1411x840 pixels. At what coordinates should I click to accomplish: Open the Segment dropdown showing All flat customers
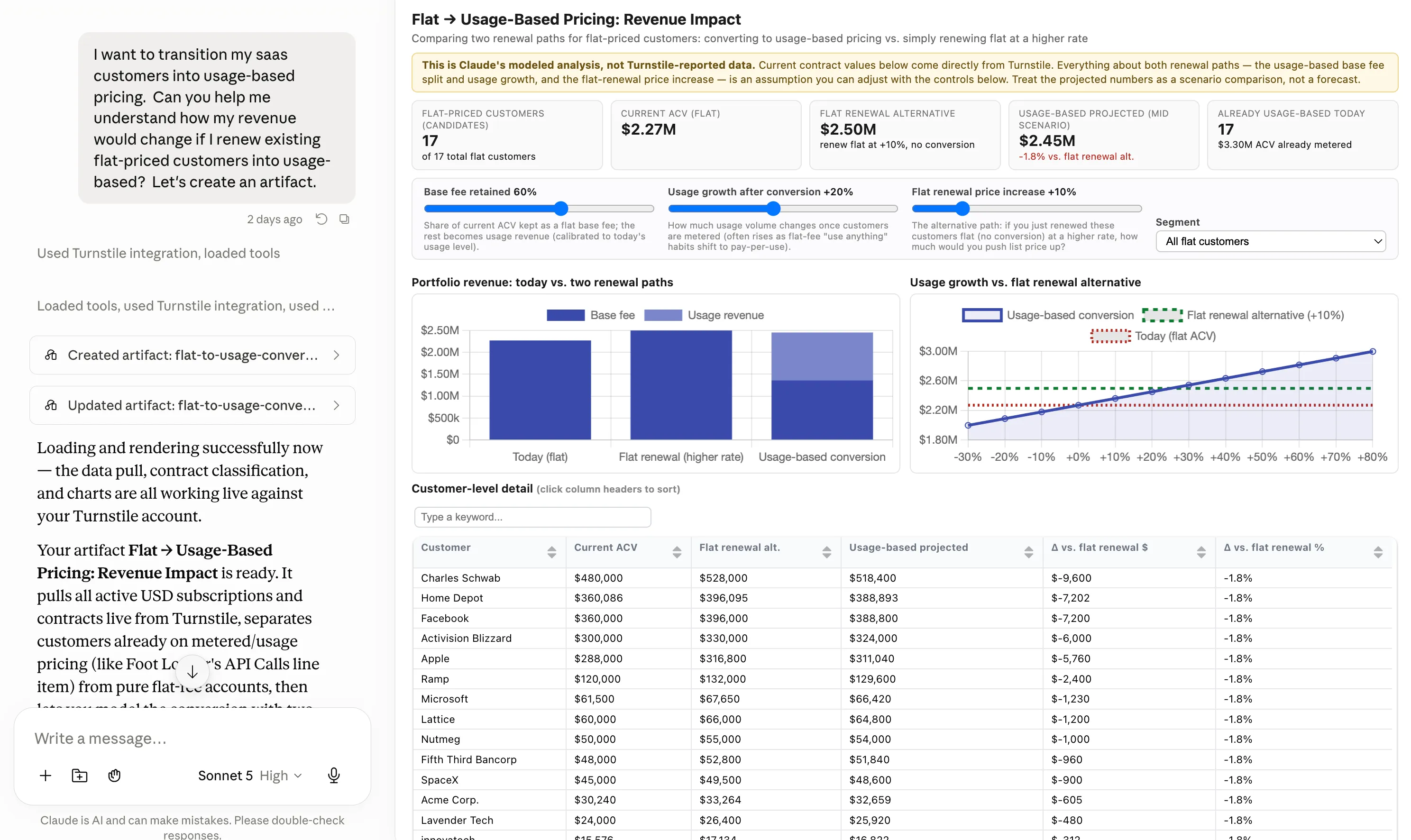[x=1271, y=241]
